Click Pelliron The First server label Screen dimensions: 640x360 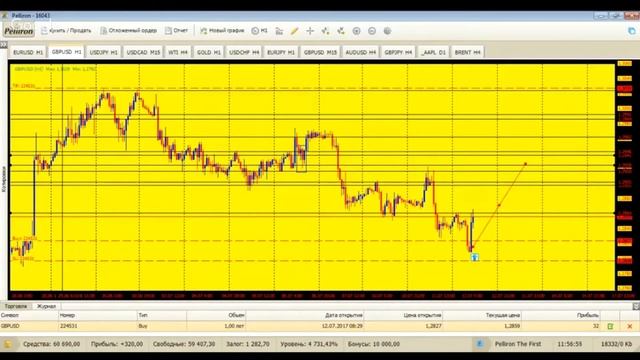(518, 344)
